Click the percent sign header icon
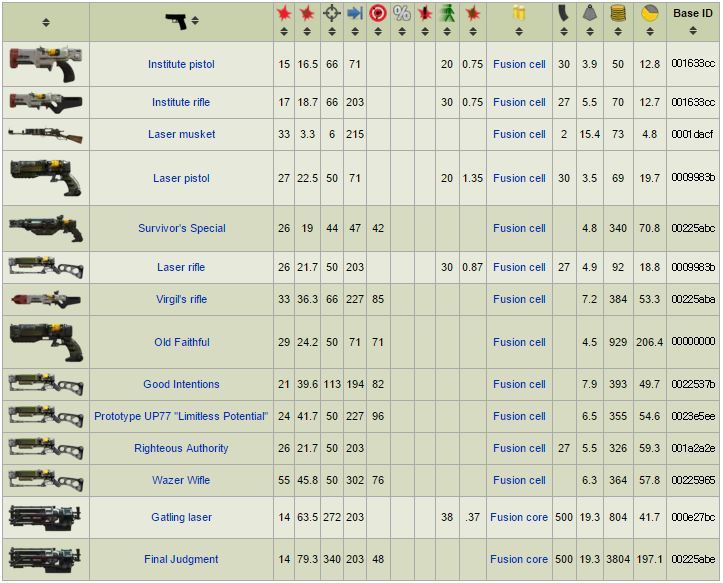The image size is (723, 583). [x=402, y=13]
